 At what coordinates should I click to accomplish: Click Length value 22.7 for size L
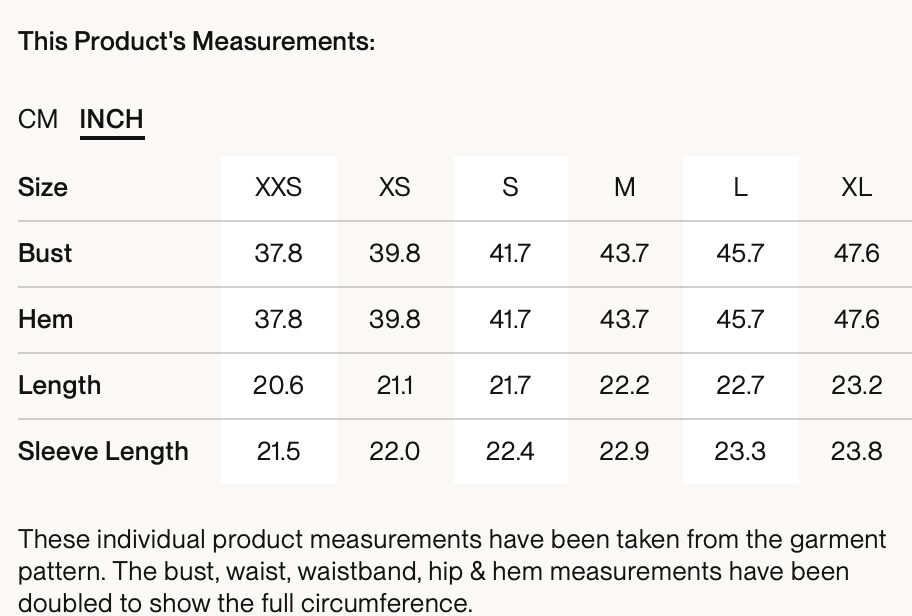pos(740,385)
